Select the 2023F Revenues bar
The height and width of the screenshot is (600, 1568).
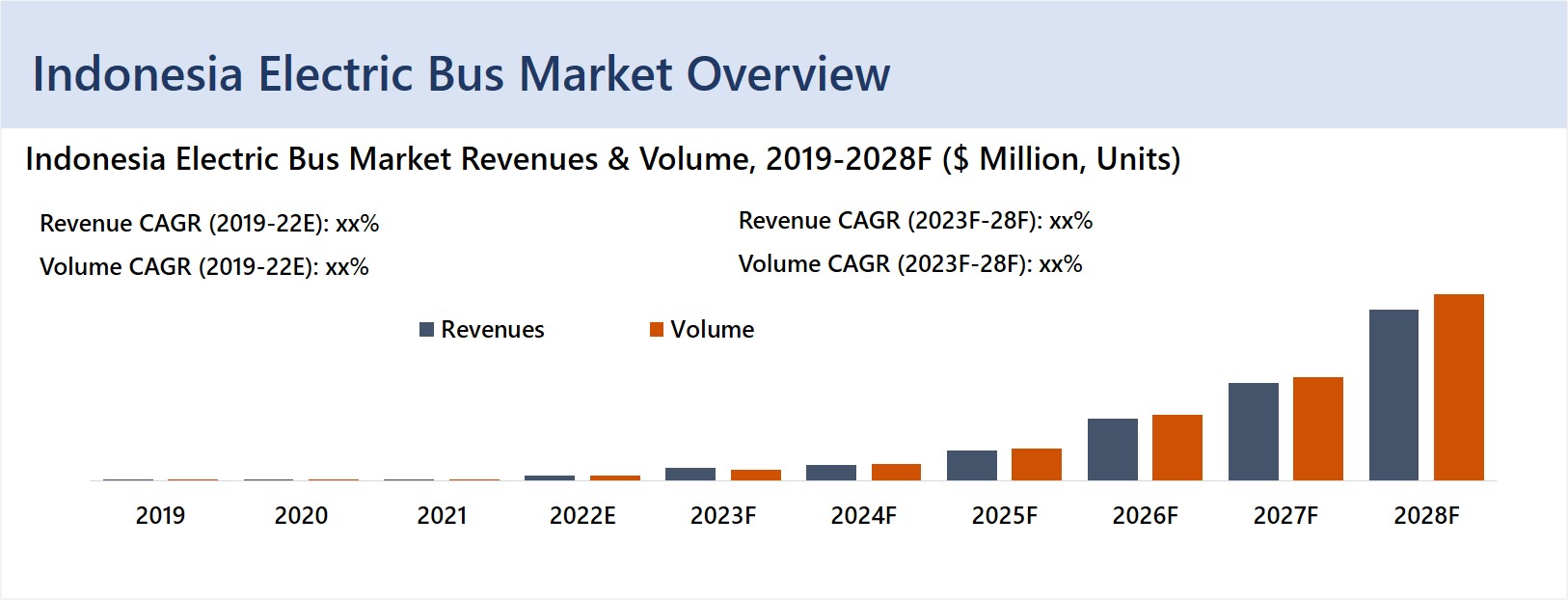click(x=690, y=474)
